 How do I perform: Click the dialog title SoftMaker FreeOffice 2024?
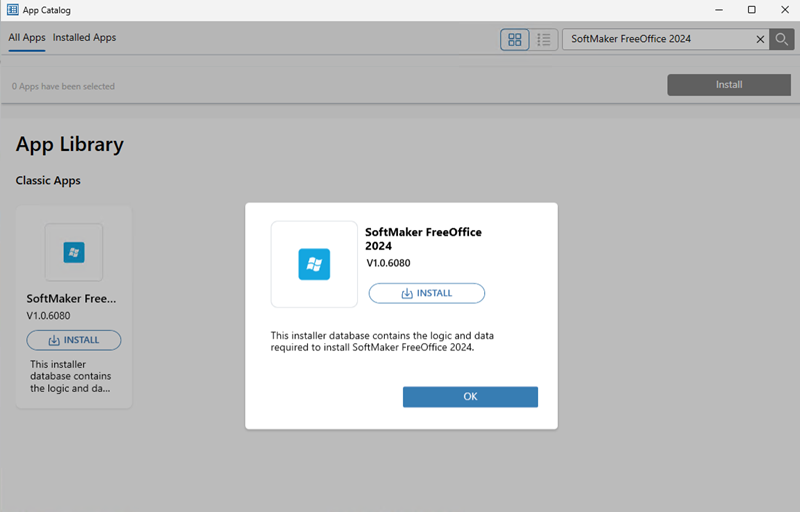point(423,238)
